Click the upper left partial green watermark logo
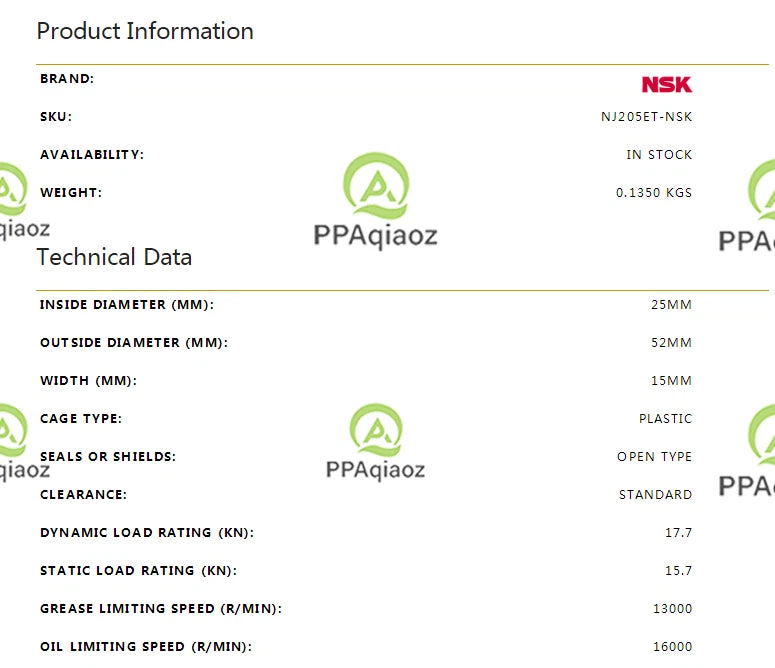This screenshot has height=668, width=775. tap(21, 201)
